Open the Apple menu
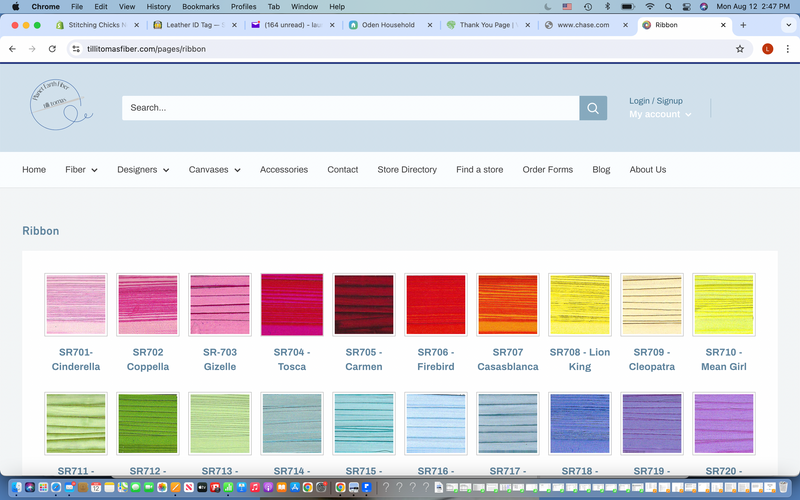 click(15, 6)
